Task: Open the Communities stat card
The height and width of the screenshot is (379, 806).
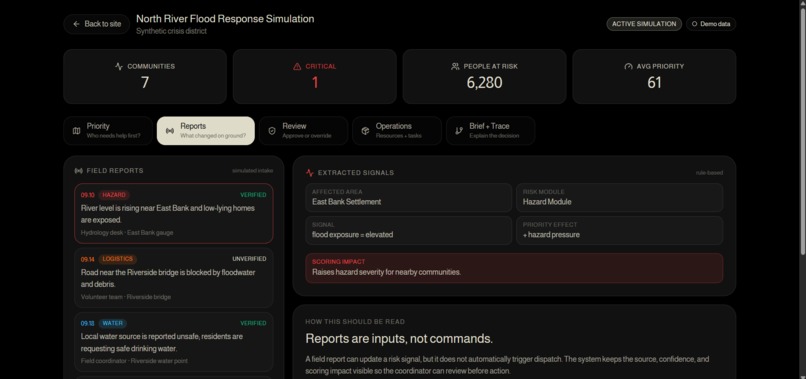Action: click(x=145, y=77)
